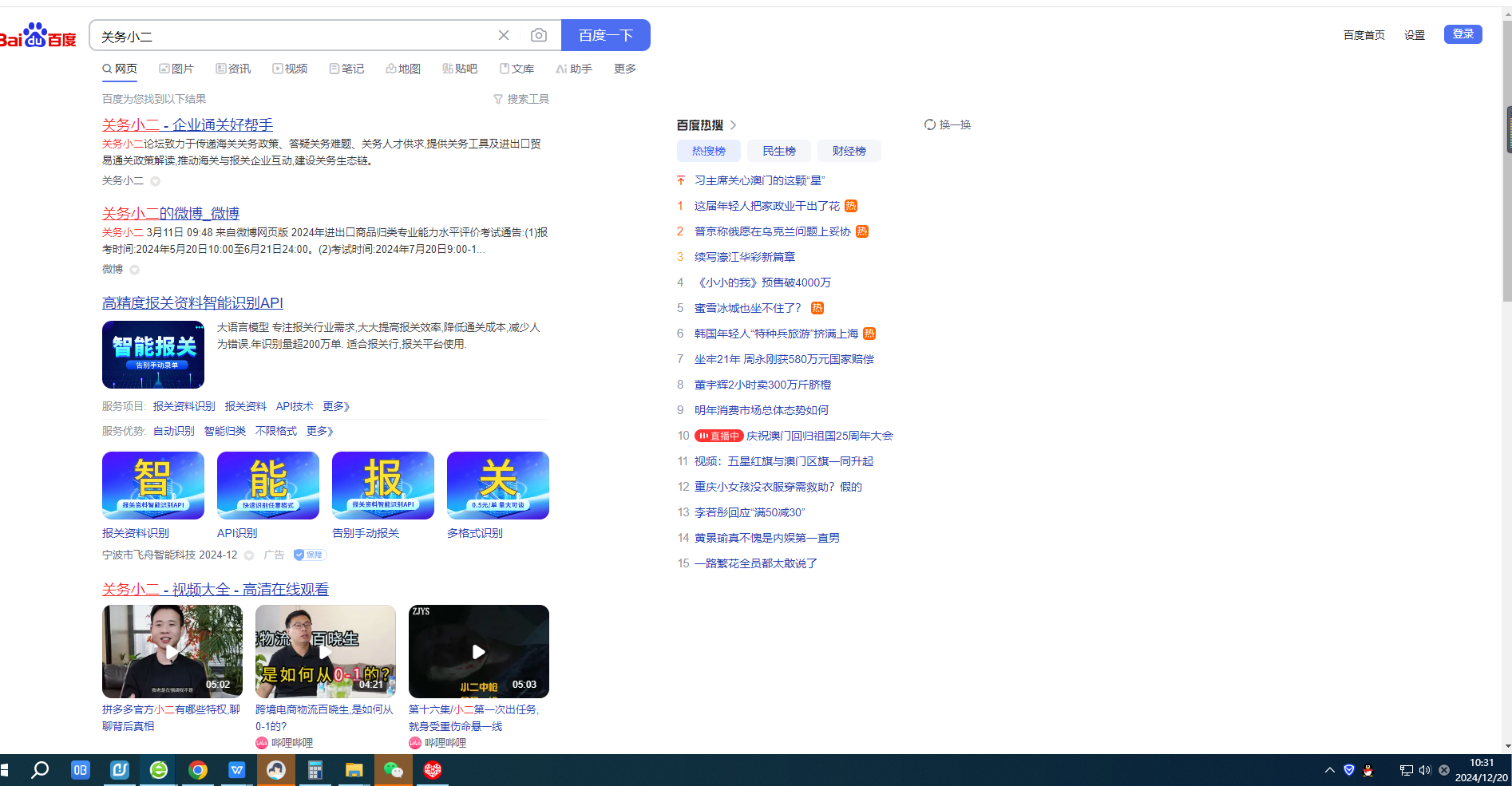Click the Baidu logo

pyautogui.click(x=38, y=36)
